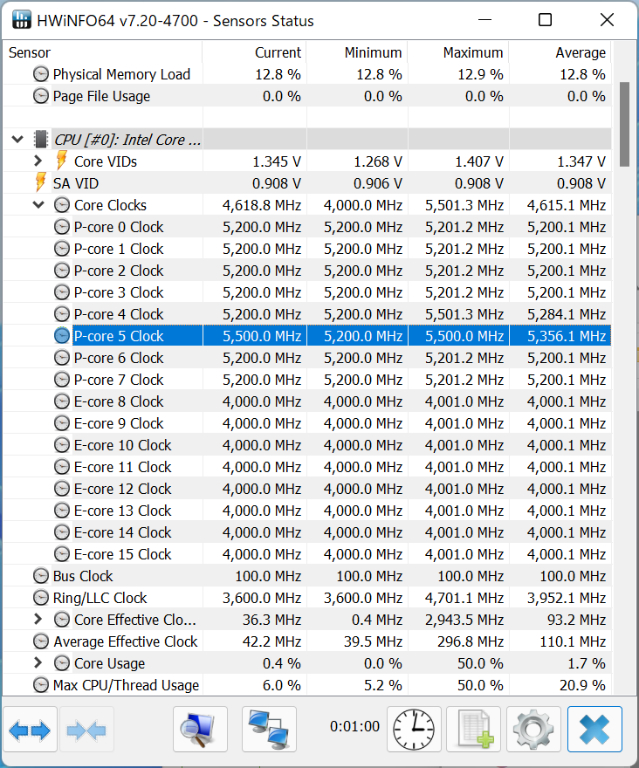
Task: Select the Ring/LLC Clock sensor row
Action: (x=100, y=598)
